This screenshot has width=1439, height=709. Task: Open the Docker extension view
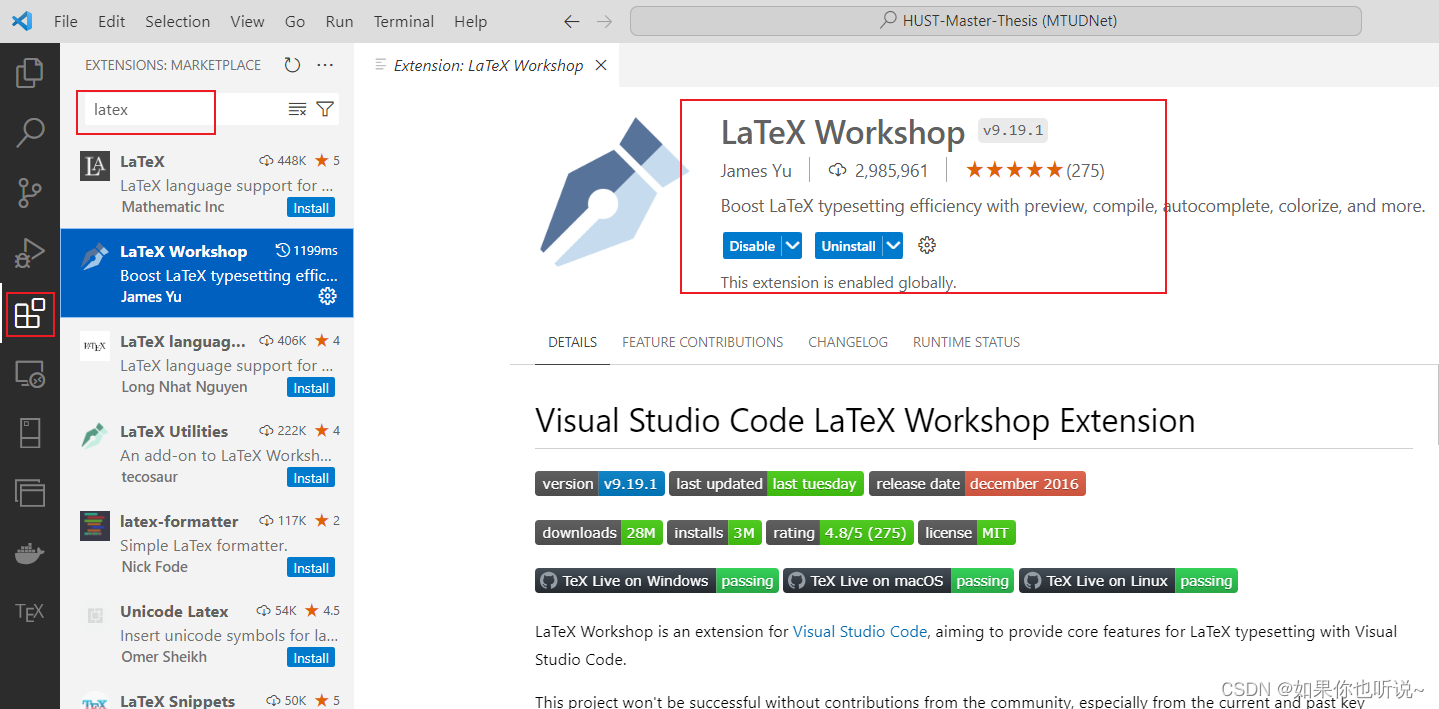coord(29,553)
